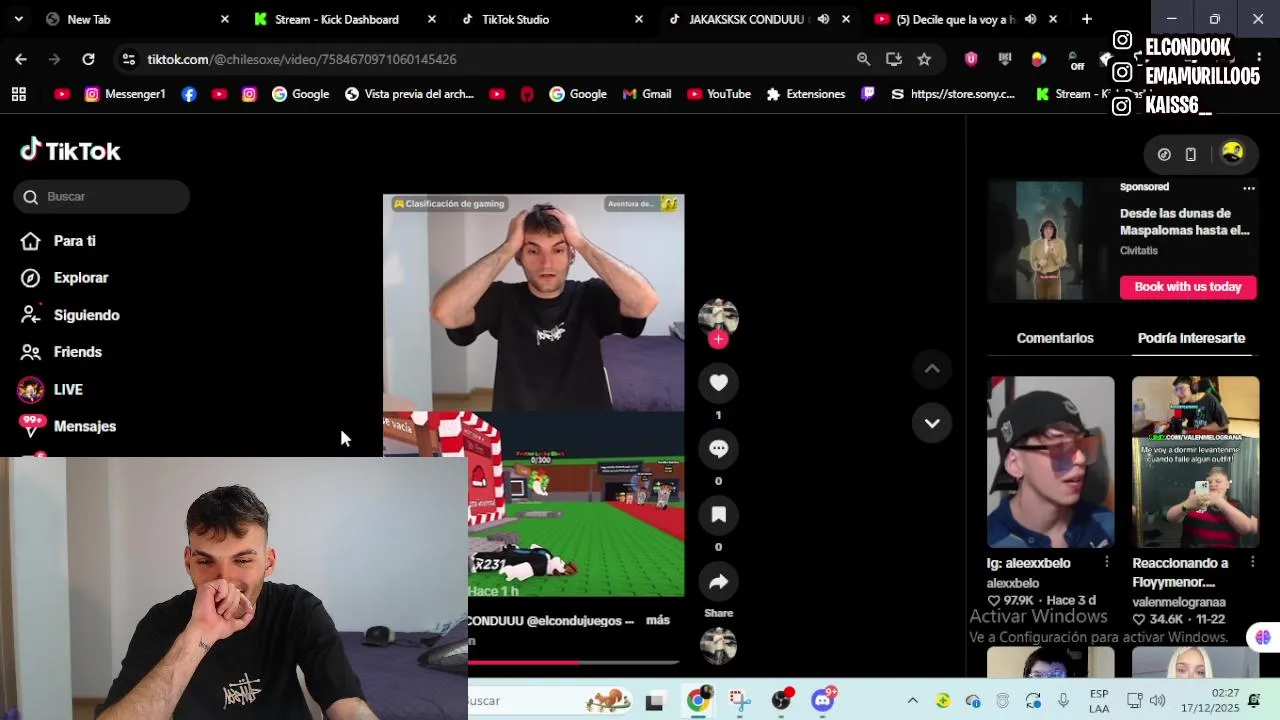This screenshot has height=720, width=1280.
Task: Open Discord from the taskbar
Action: point(823,700)
